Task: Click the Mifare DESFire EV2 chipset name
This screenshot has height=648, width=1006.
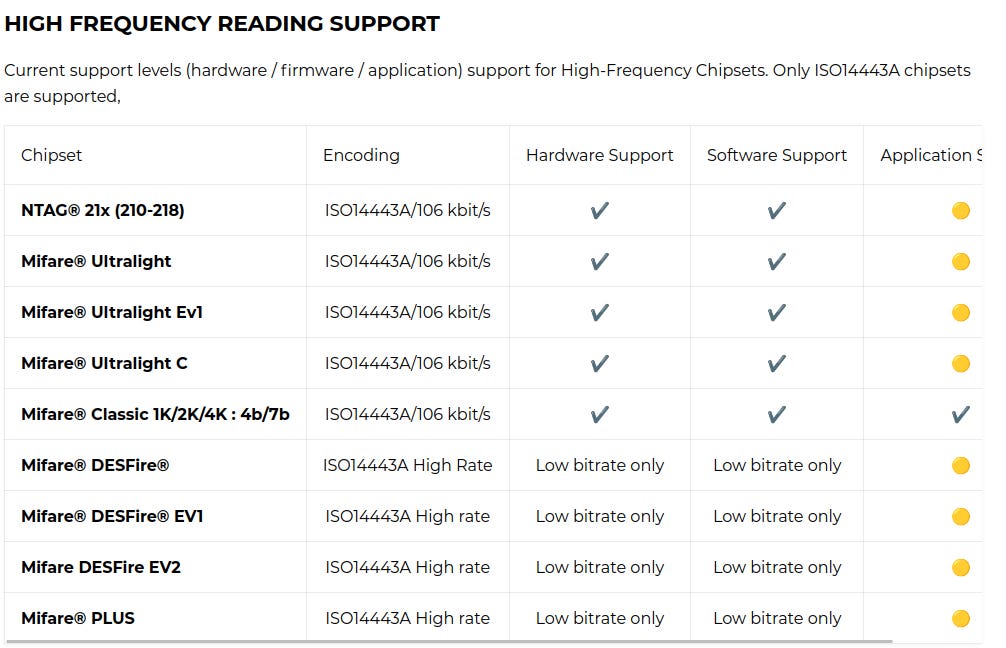Action: (x=101, y=567)
